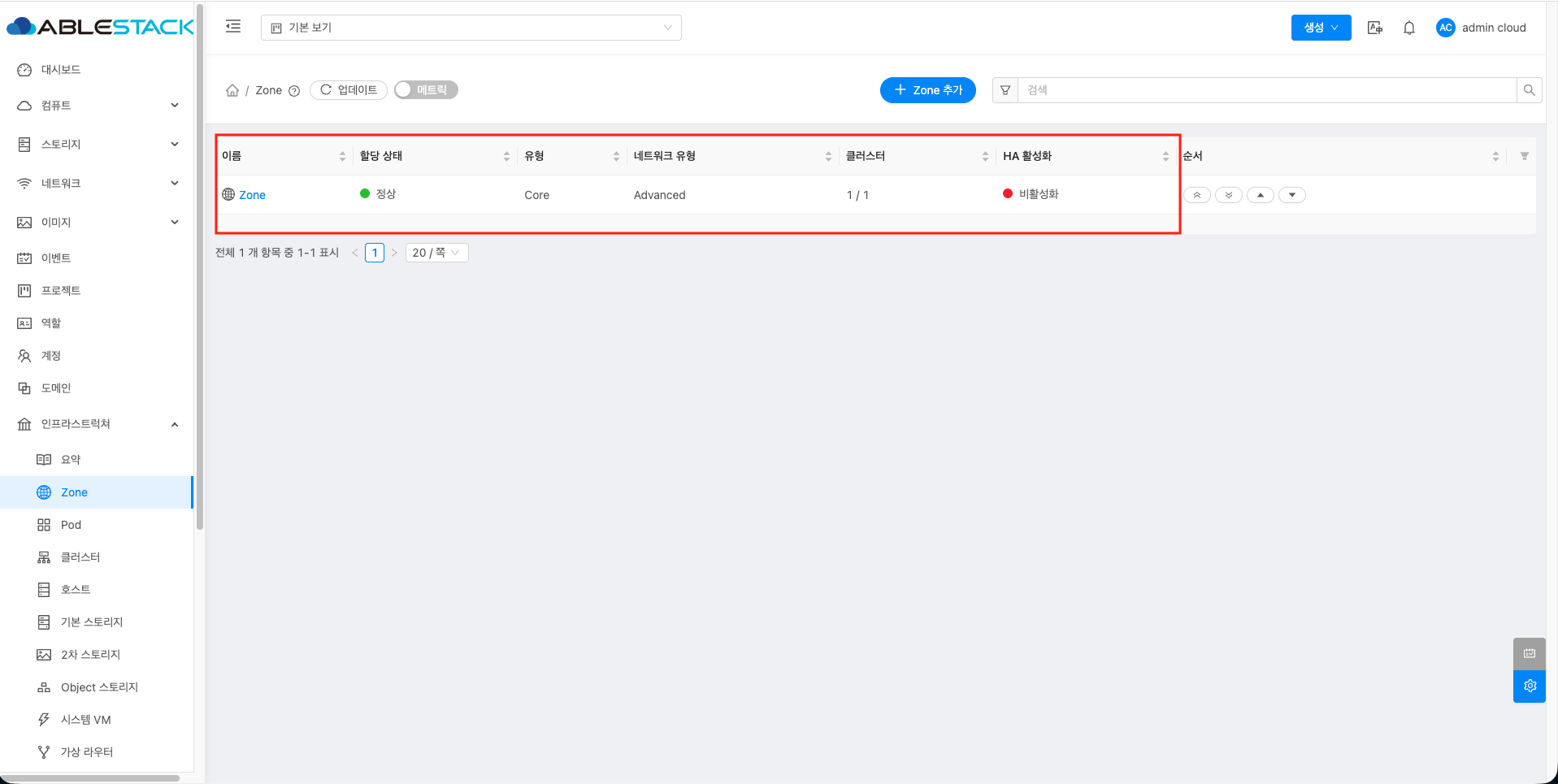The image size is (1558, 784).
Task: Collapse the sidebar menu with fold icon
Action: click(x=233, y=27)
